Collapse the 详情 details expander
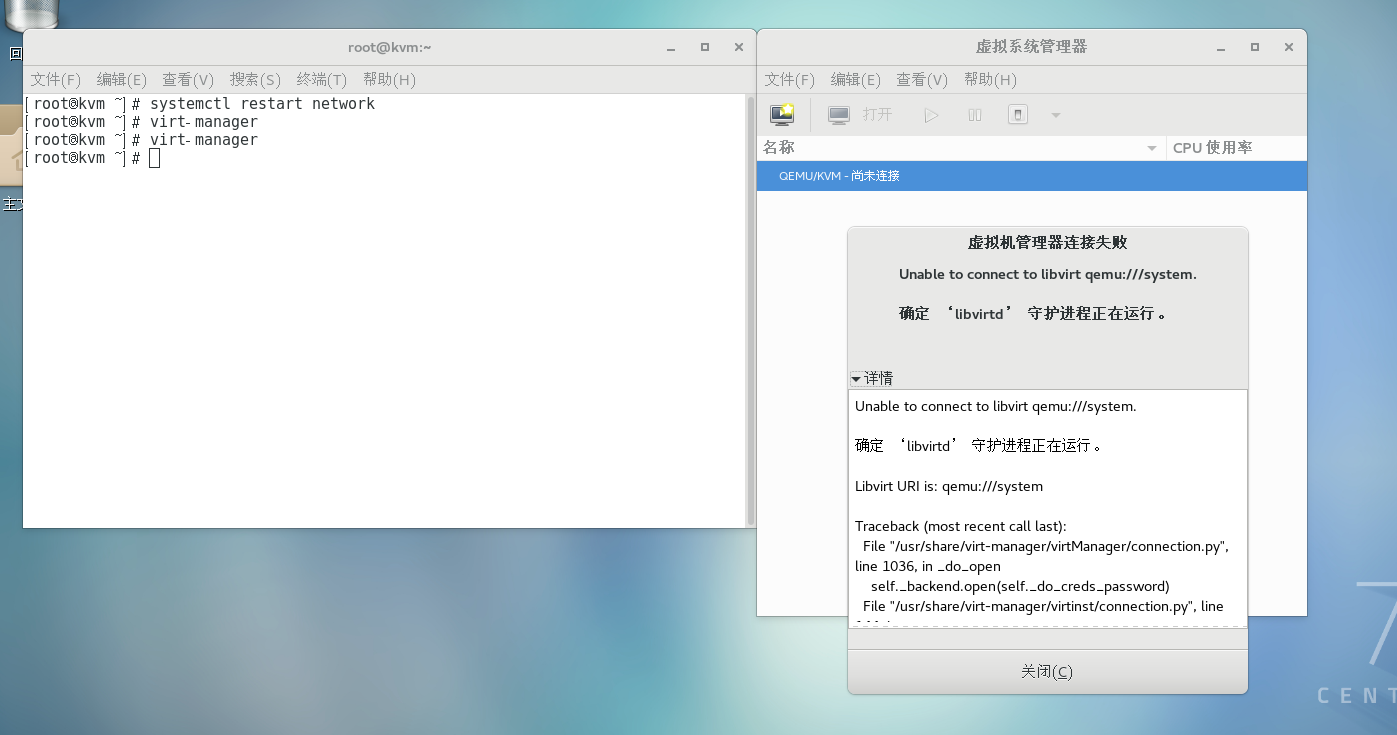 (870, 378)
